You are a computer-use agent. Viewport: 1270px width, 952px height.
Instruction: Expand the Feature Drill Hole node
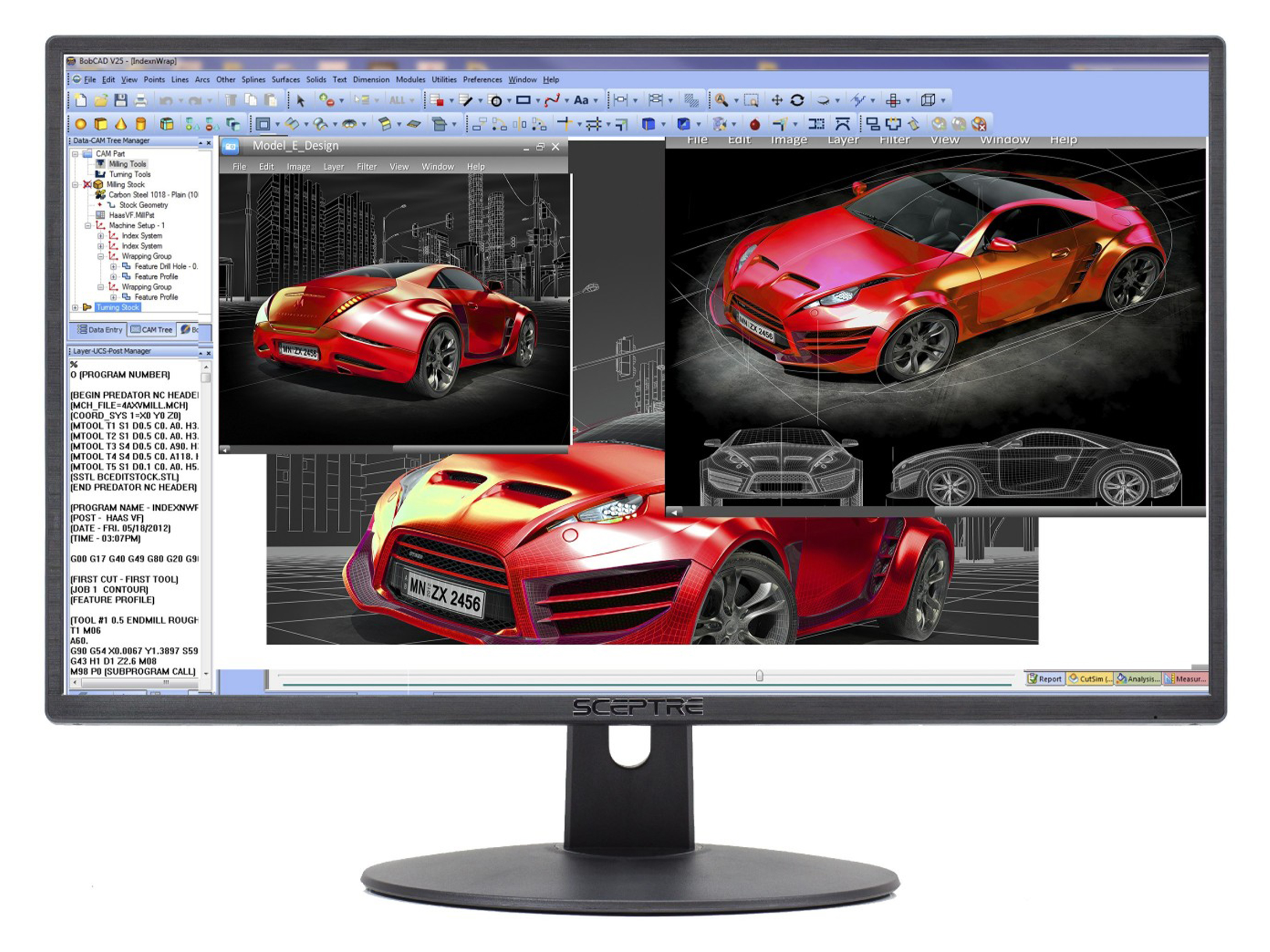(114, 267)
